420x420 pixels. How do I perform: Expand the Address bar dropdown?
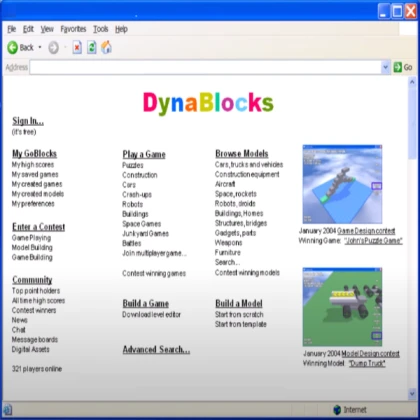(x=385, y=67)
